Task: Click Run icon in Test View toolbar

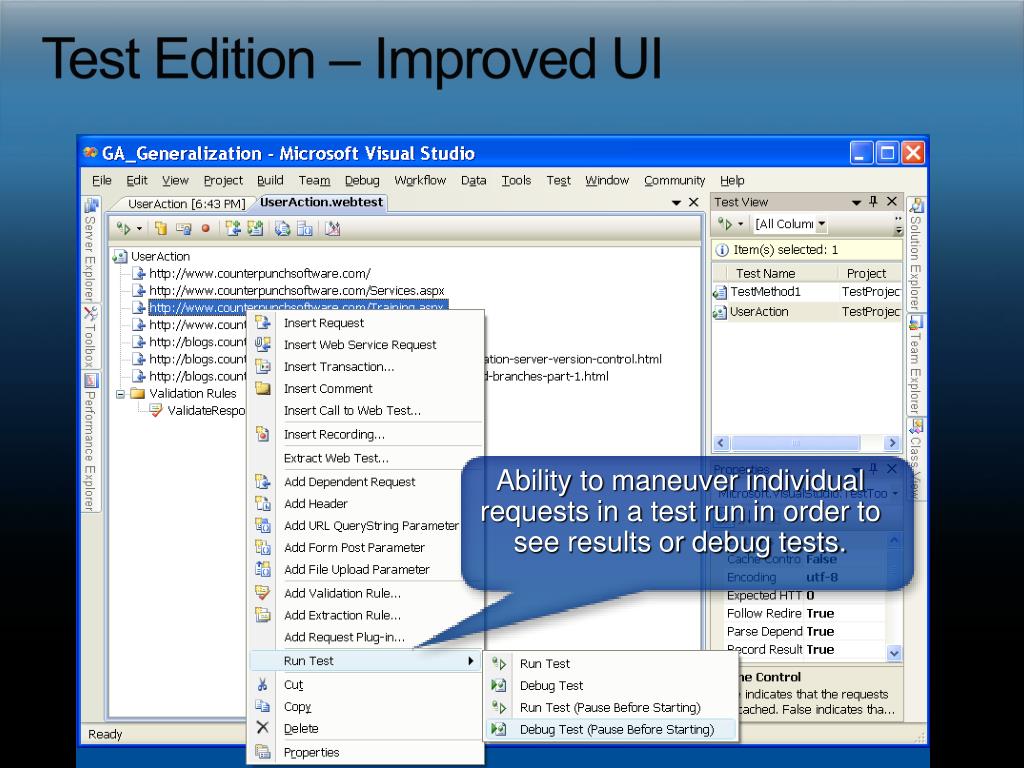Action: (x=724, y=224)
